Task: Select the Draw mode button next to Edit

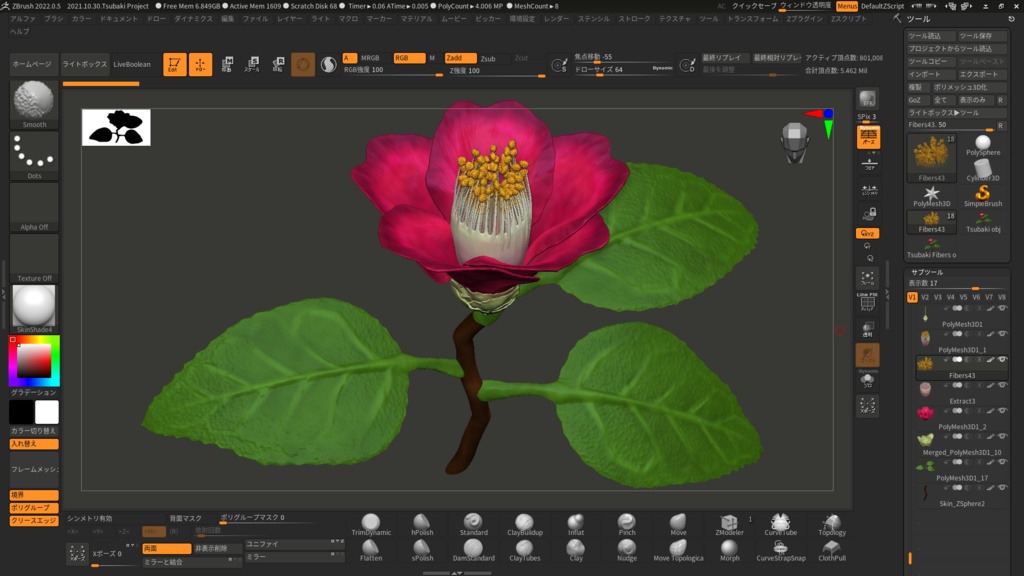Action: [x=200, y=64]
